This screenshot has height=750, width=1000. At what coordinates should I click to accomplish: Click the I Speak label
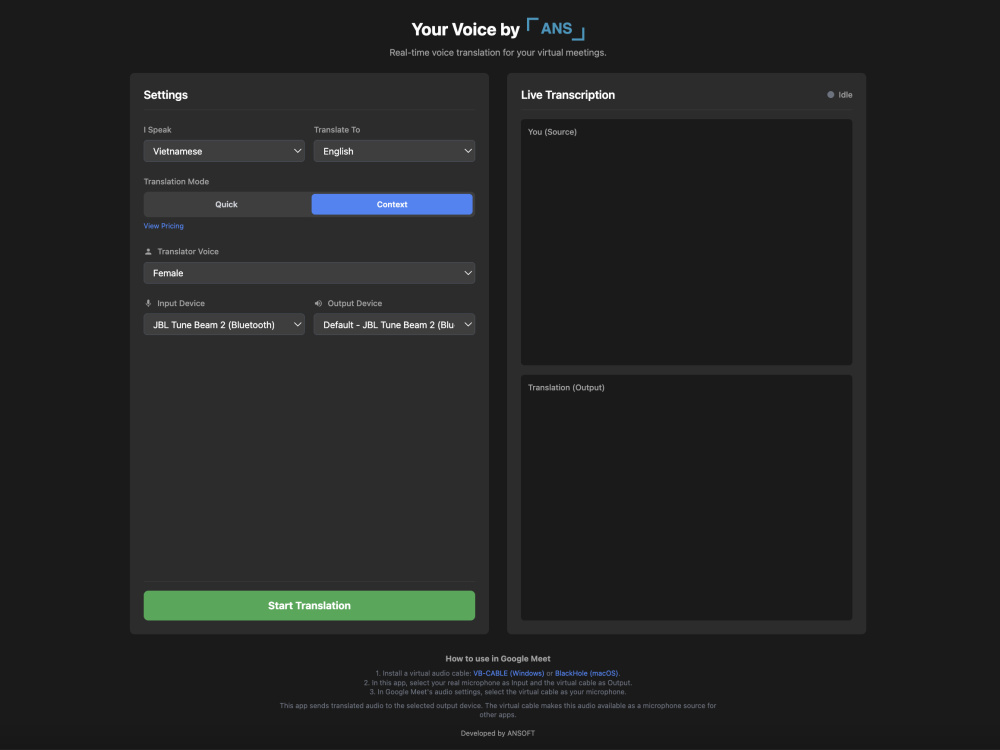pos(158,129)
